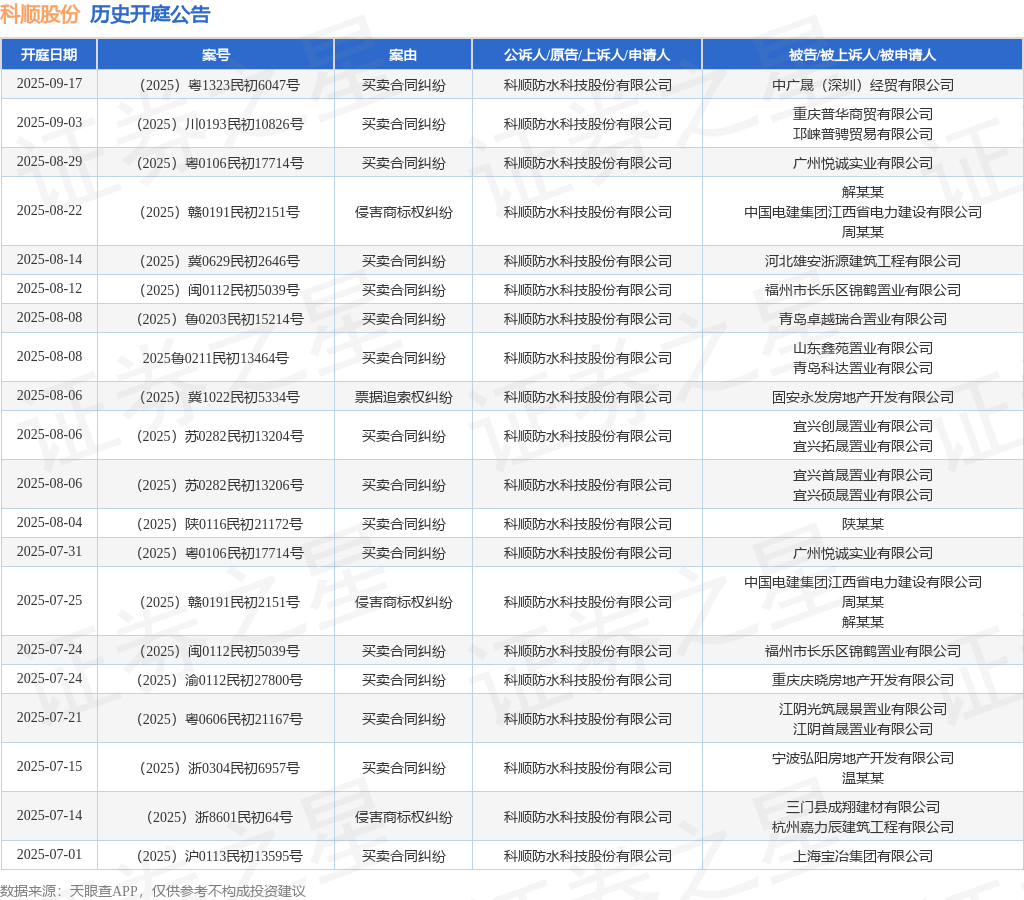Click the date 2025-07-25
This screenshot has width=1024, height=900.
point(49,600)
